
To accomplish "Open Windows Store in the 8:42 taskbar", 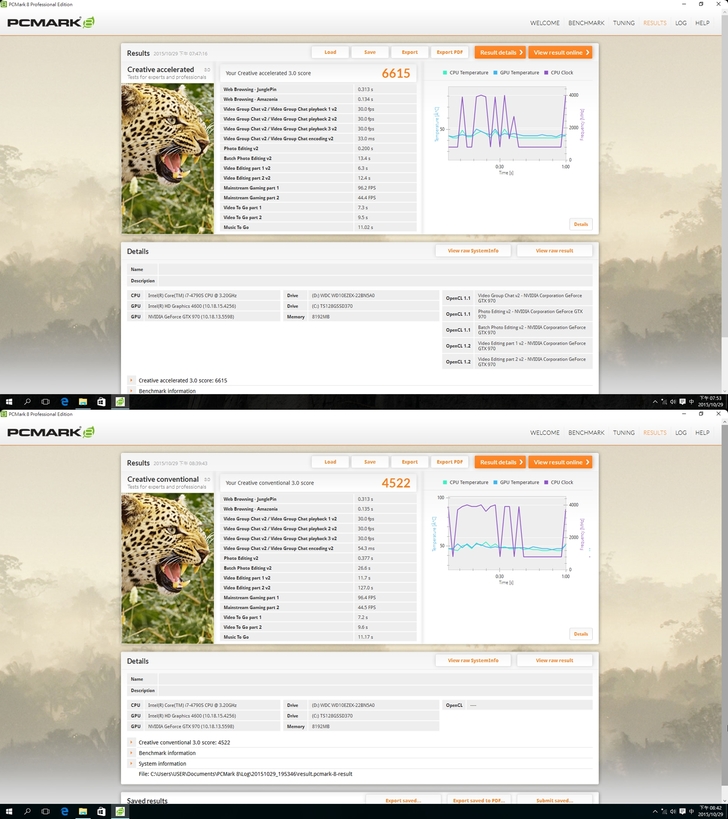I will point(101,813).
